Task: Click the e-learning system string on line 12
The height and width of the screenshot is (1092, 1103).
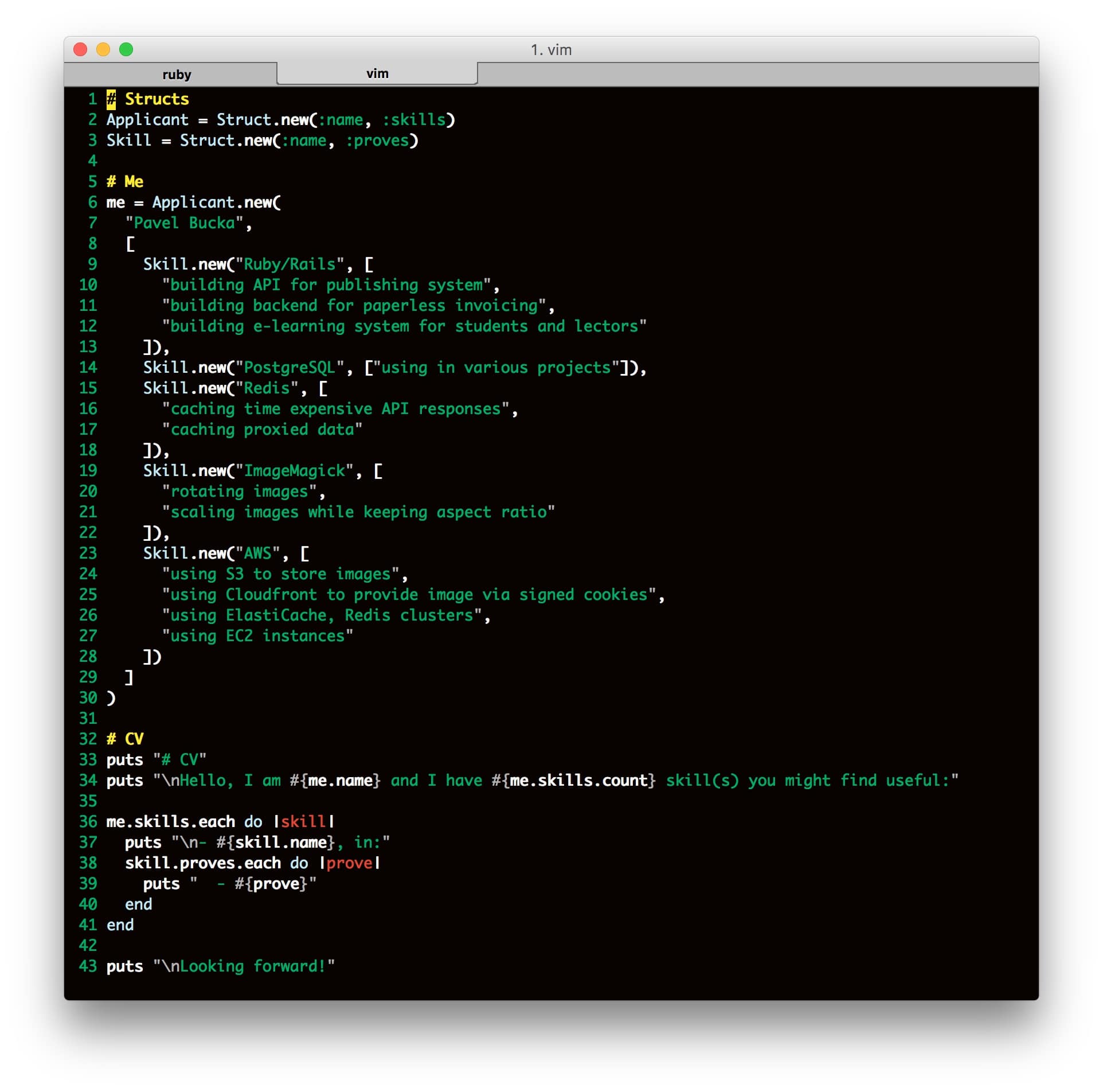Action: pos(405,326)
